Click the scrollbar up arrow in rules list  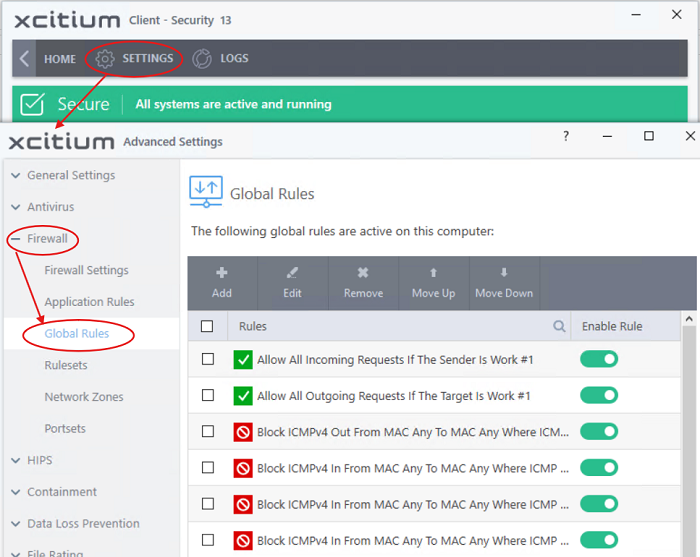click(689, 319)
